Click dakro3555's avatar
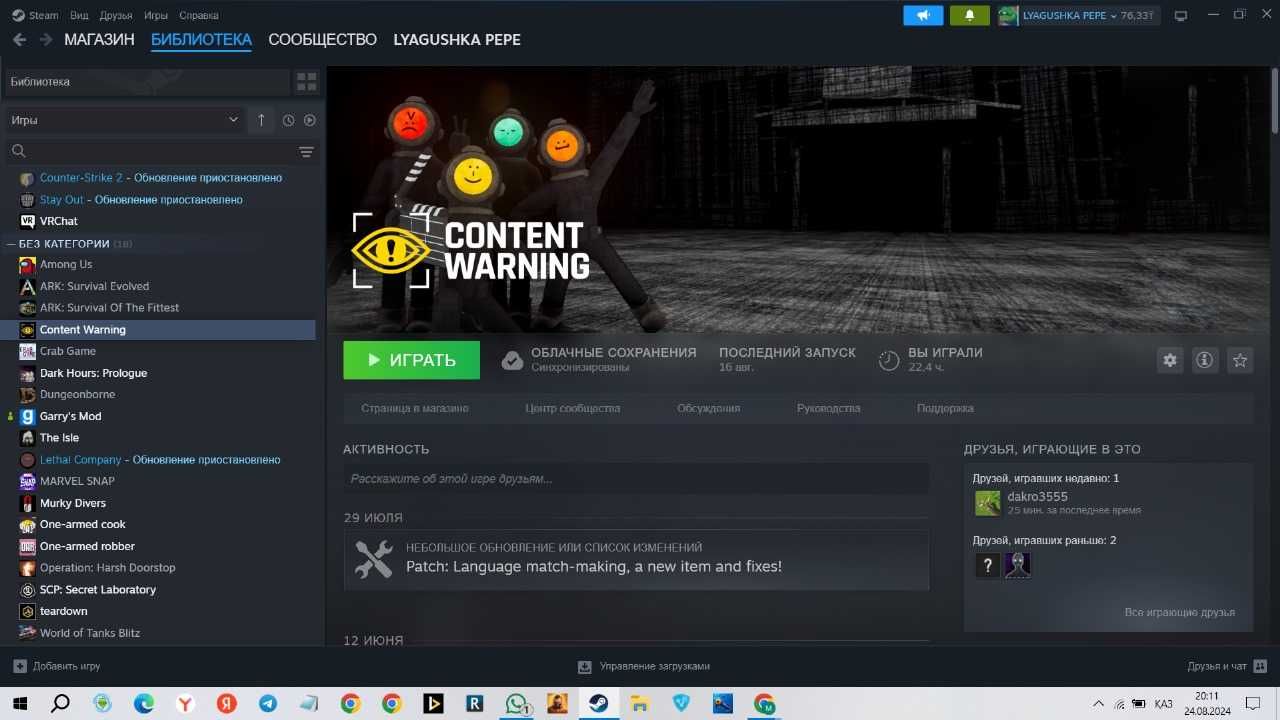This screenshot has width=1280, height=720. coord(987,503)
